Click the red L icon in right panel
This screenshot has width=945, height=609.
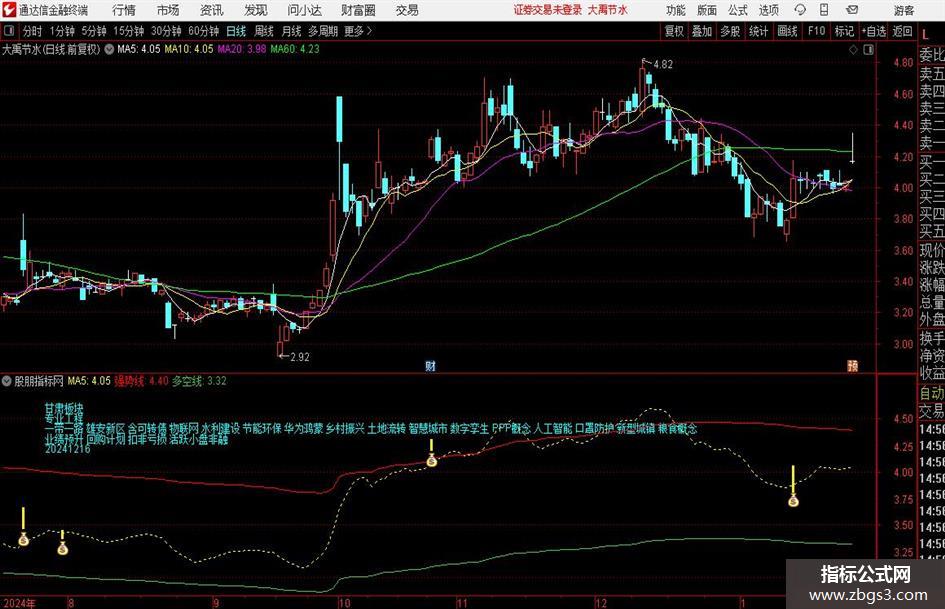[925, 36]
